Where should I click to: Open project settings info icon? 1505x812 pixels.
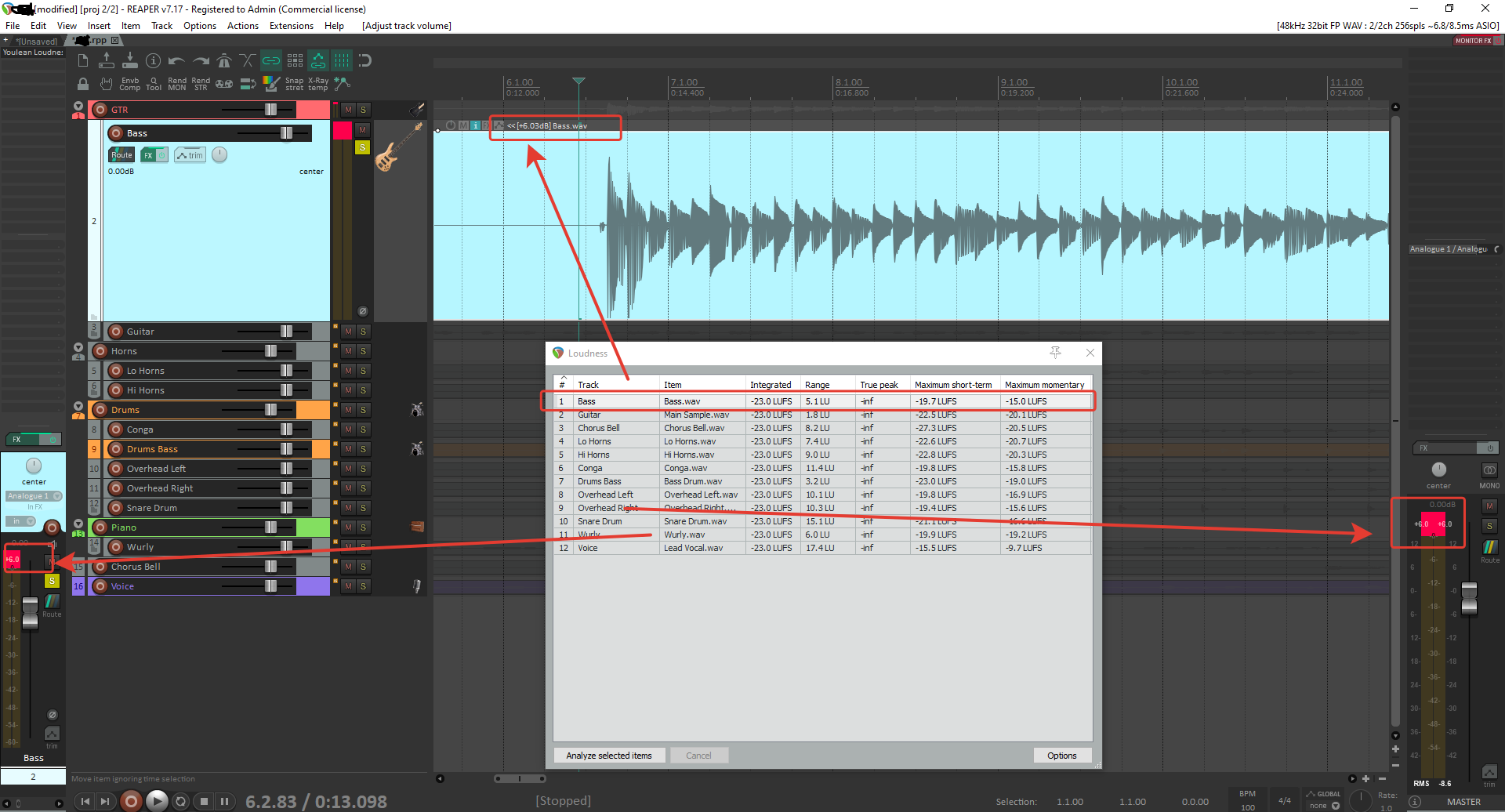pos(154,60)
